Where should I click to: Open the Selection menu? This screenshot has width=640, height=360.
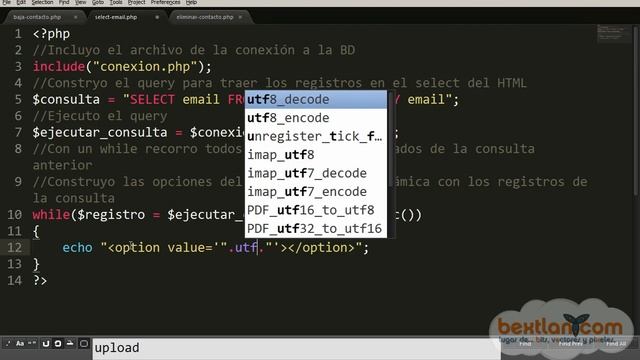42,2
